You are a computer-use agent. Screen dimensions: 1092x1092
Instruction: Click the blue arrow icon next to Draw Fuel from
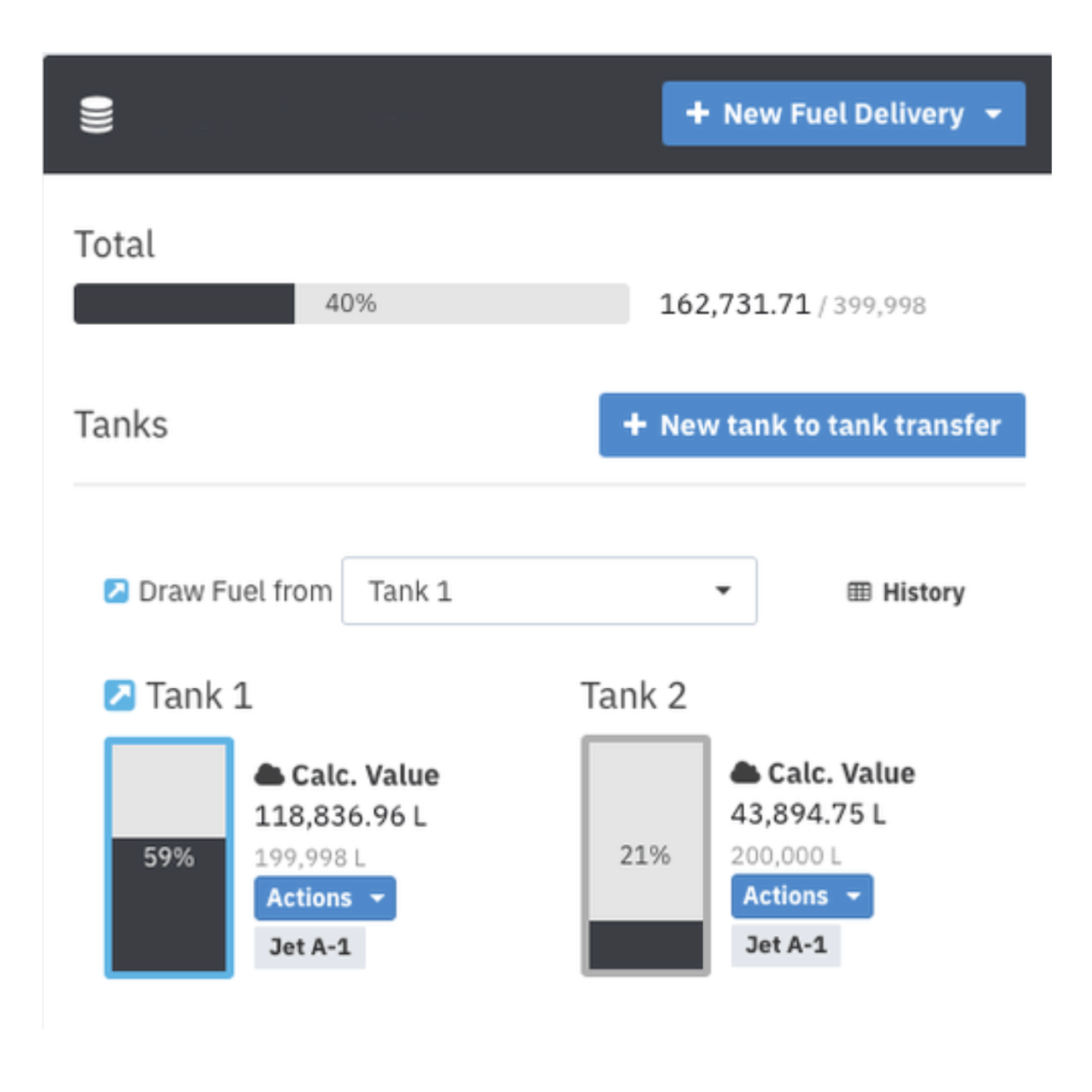(116, 591)
